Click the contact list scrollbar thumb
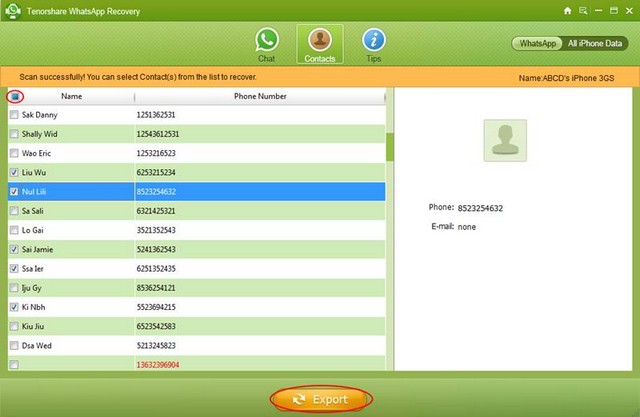640x417 pixels. (x=389, y=147)
